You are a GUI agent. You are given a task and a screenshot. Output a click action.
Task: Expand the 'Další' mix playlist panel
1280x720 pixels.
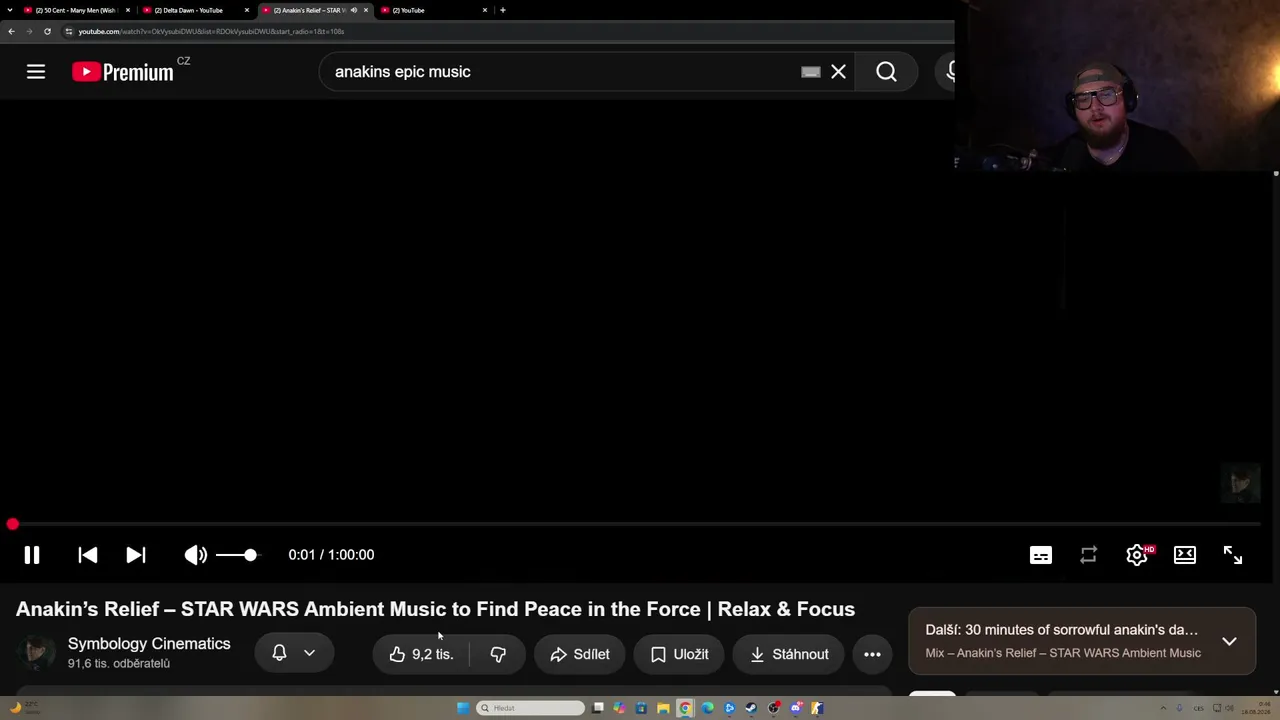1229,641
